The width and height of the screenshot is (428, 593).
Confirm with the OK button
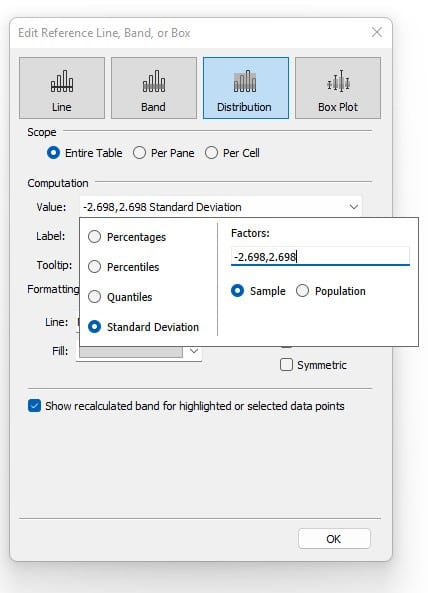[x=334, y=539]
